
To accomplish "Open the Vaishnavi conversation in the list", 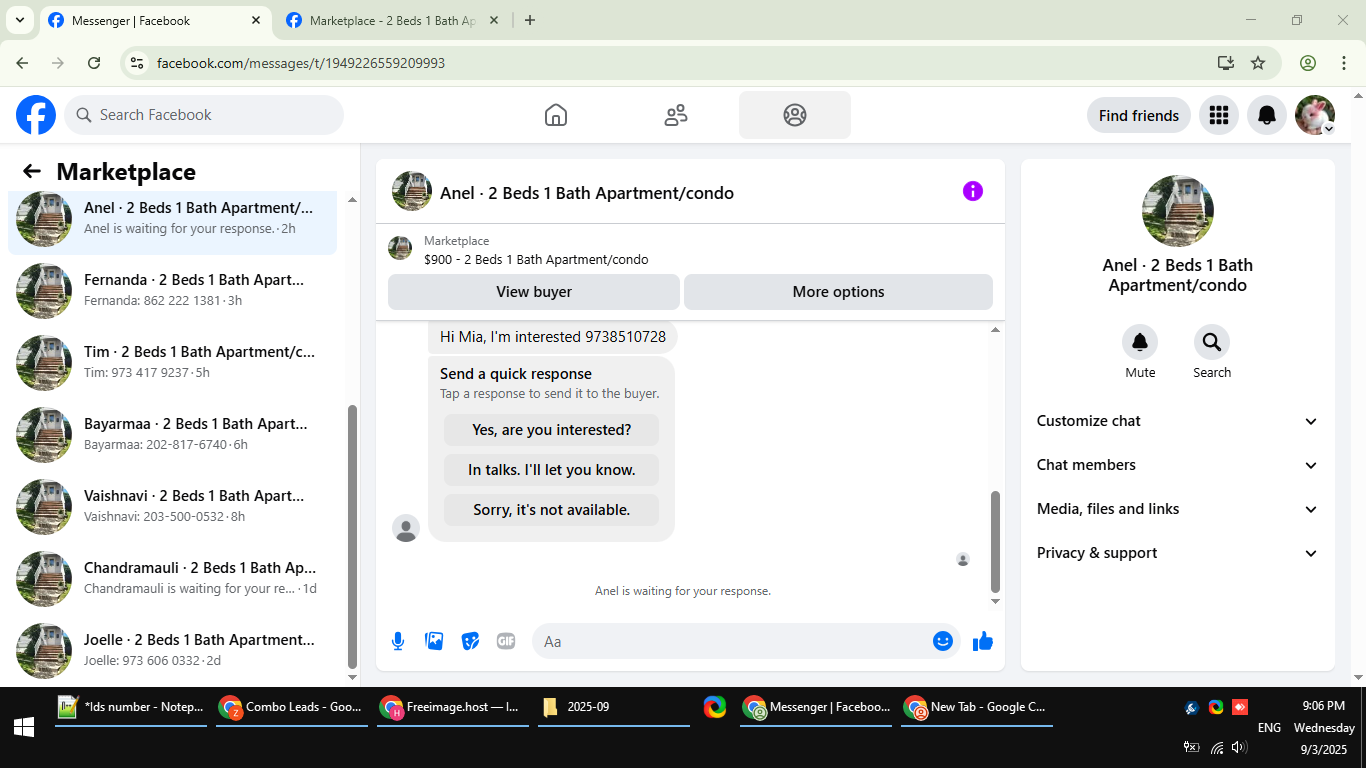I will pyautogui.click(x=172, y=507).
